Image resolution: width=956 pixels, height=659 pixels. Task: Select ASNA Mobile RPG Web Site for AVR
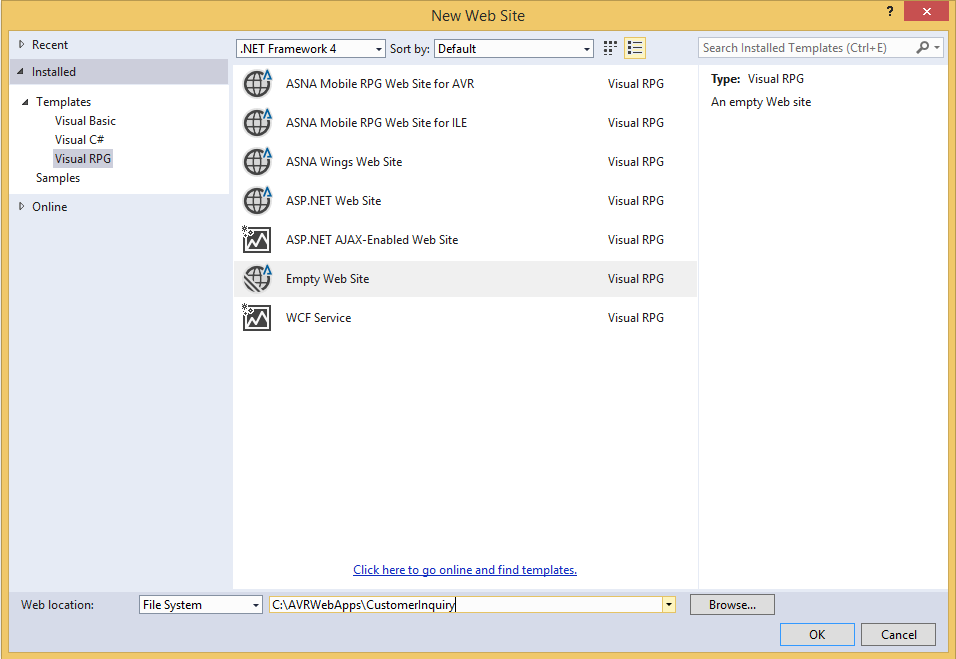click(380, 84)
